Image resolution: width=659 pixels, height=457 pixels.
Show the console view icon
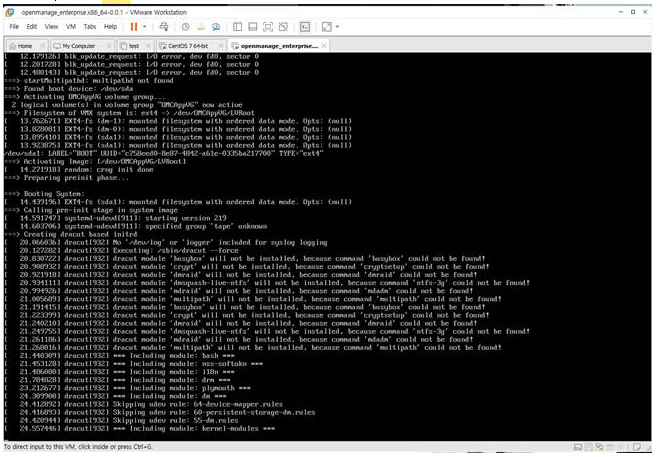click(305, 27)
